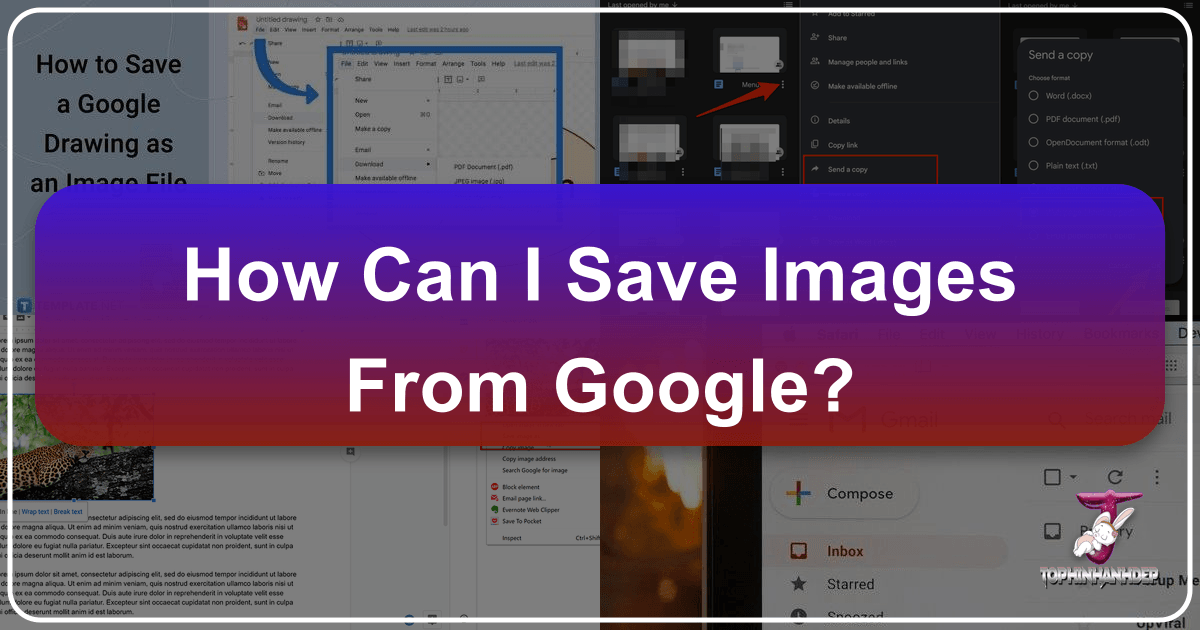Open the three-dot menu on a Drive file
1200x630 pixels.
point(784,85)
